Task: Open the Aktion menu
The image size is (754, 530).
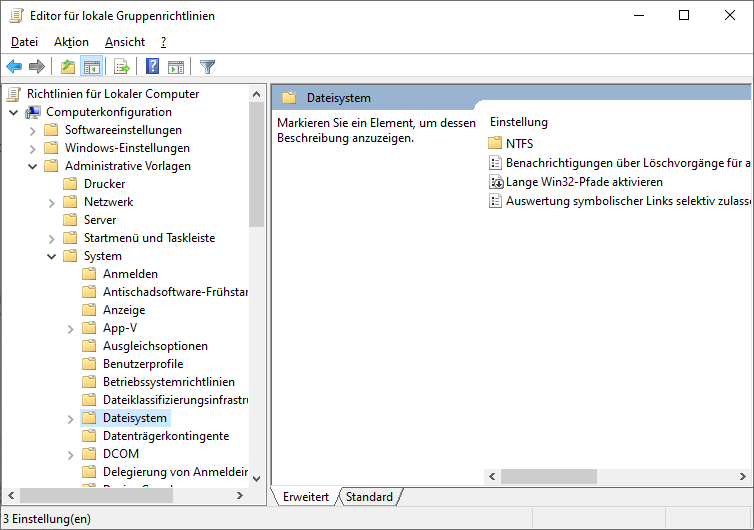Action: (x=71, y=42)
